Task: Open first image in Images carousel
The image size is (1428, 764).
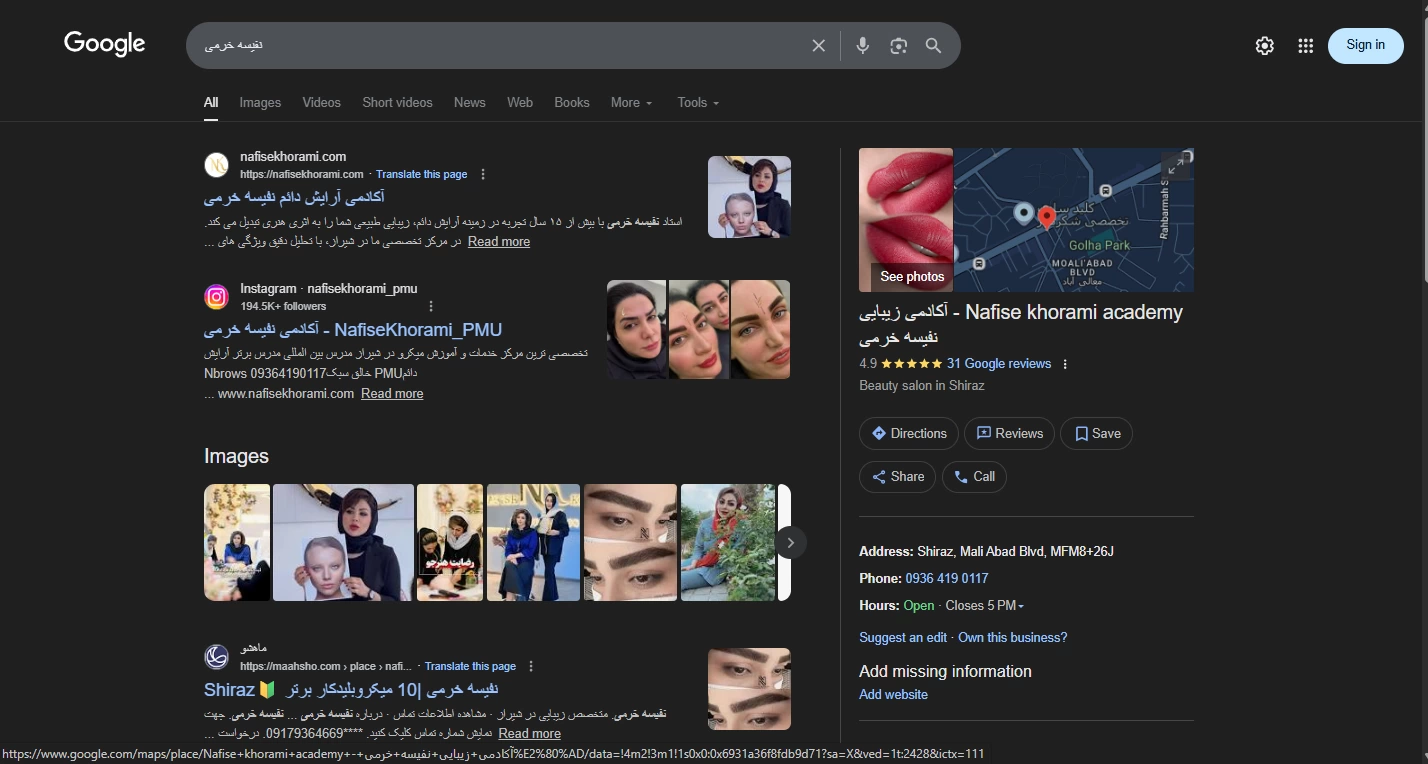Action: tap(237, 542)
